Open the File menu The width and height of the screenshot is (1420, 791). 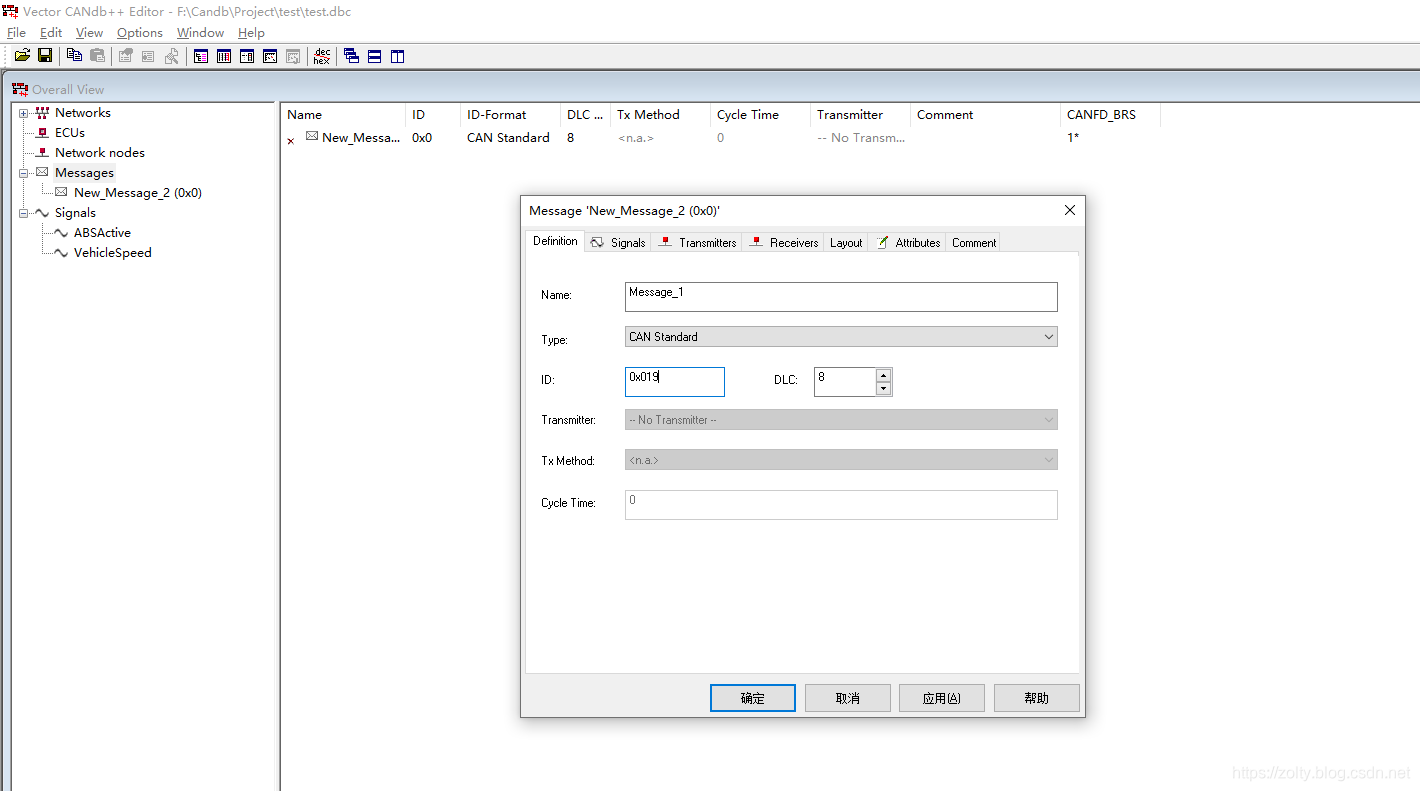(x=16, y=33)
